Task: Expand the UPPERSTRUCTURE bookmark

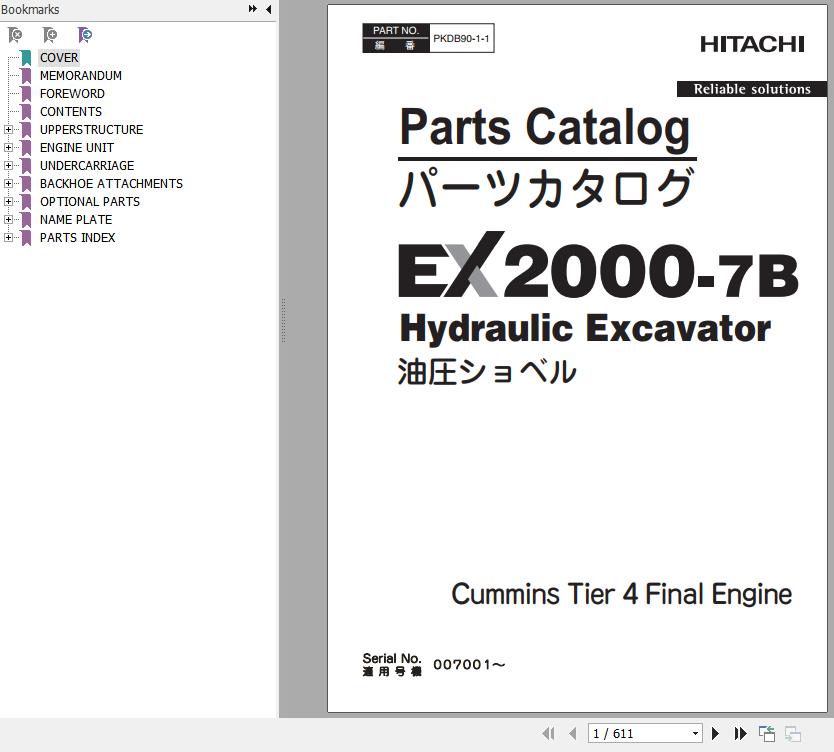Action: (x=8, y=130)
